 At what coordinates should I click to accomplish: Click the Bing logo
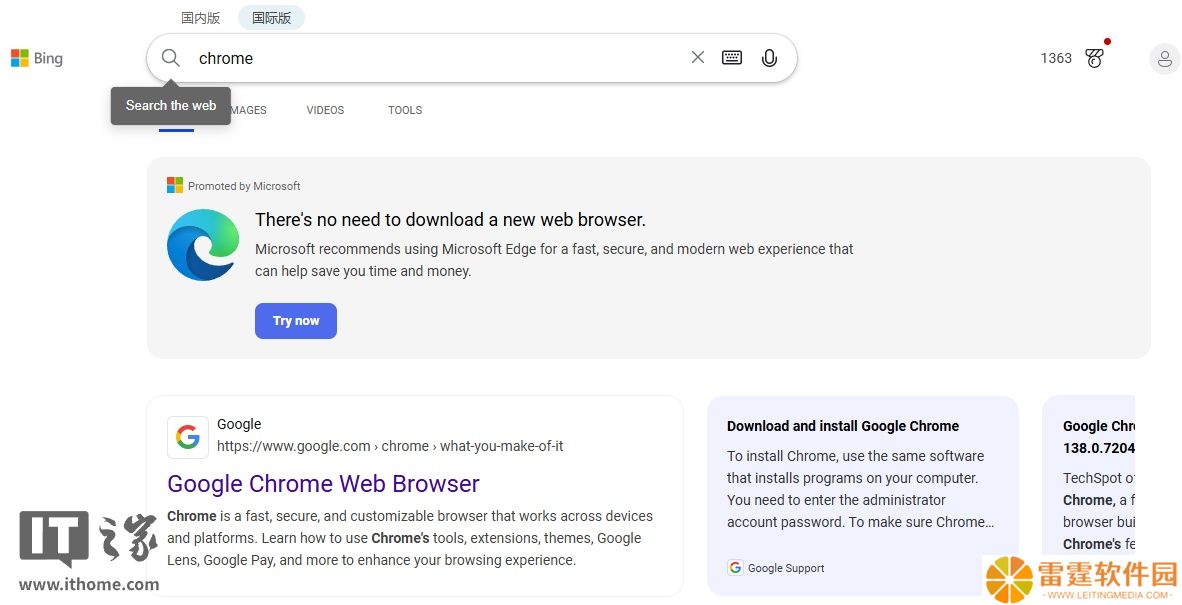click(37, 58)
